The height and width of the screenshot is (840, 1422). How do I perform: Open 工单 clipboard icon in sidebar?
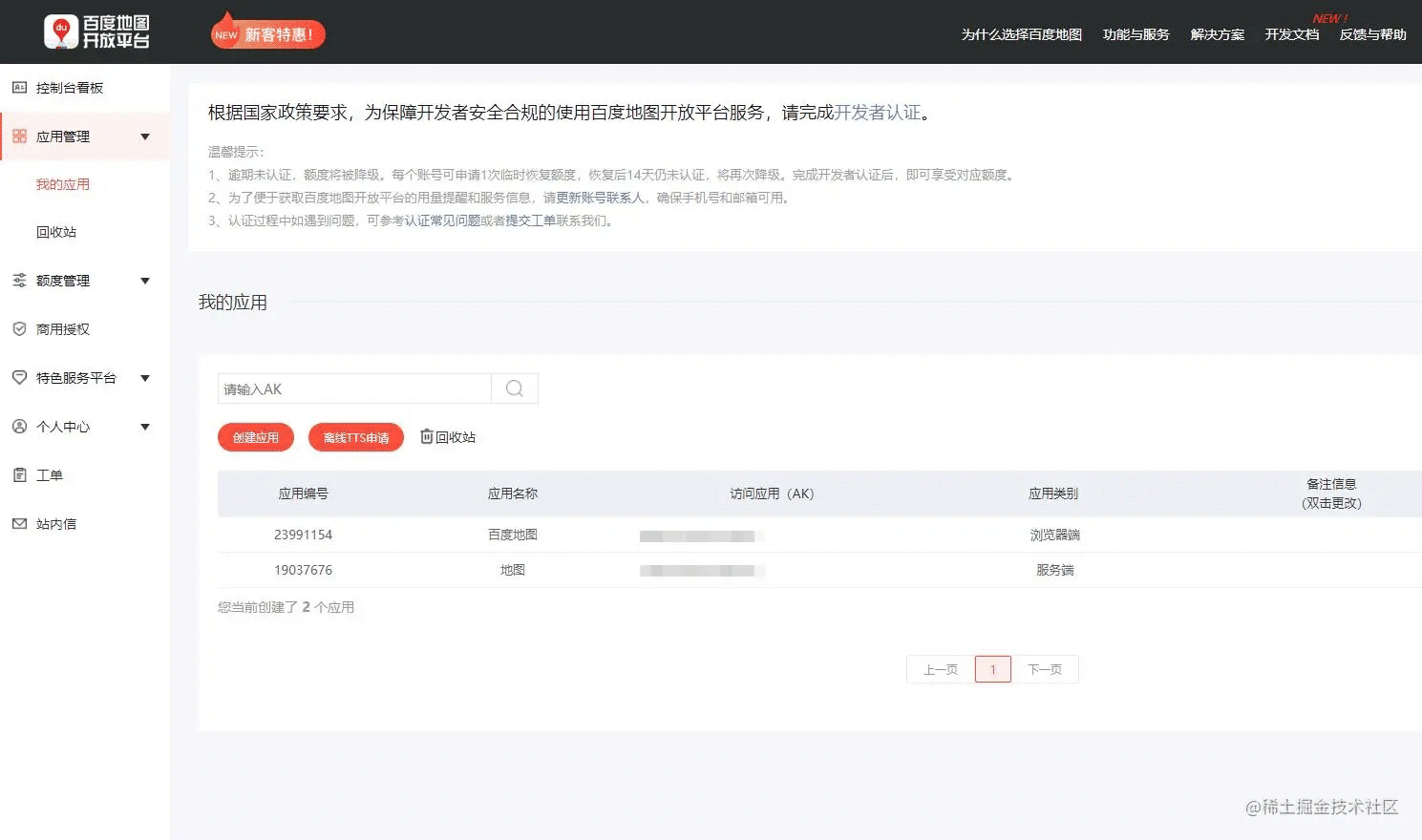click(x=19, y=475)
